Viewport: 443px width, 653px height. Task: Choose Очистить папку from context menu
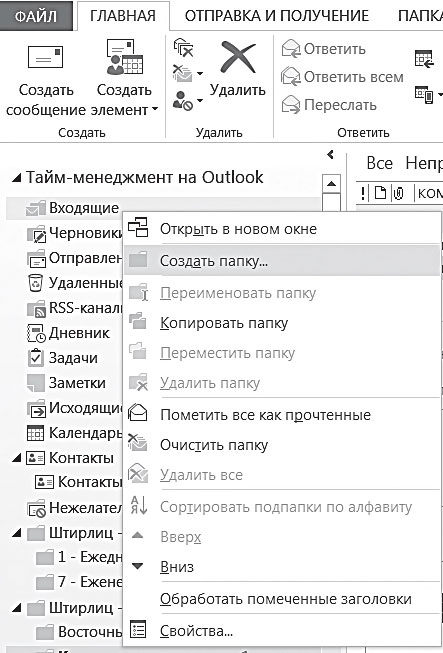(282, 445)
